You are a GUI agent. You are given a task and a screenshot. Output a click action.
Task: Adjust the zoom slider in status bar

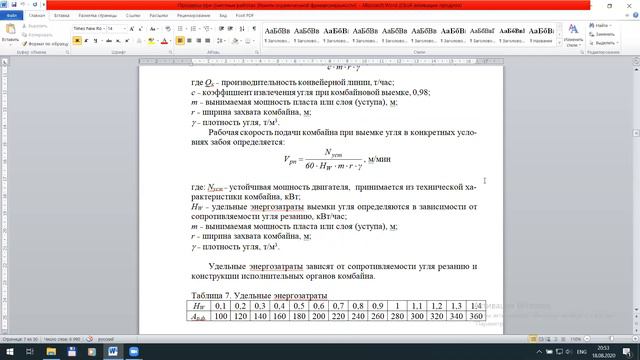coord(611,339)
